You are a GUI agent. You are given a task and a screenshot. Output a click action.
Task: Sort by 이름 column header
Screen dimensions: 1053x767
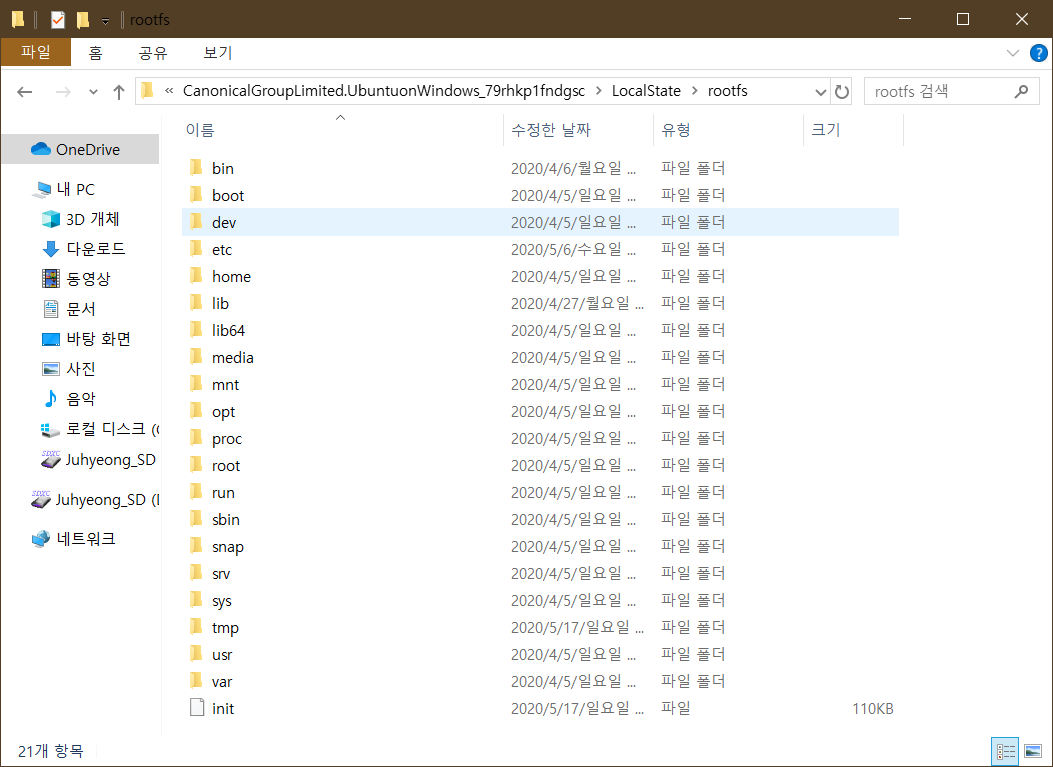point(341,130)
